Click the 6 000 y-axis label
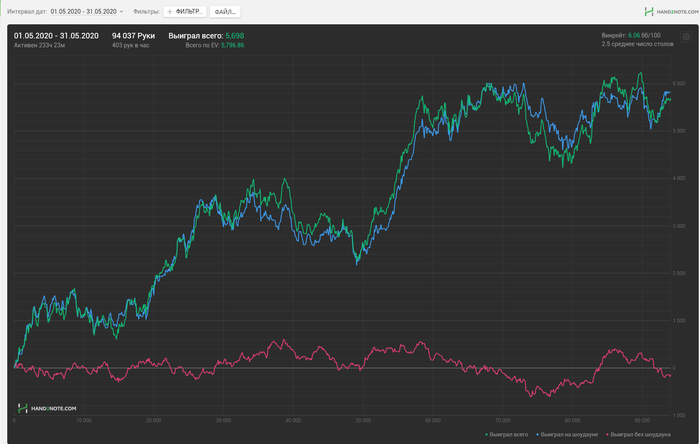 click(679, 83)
